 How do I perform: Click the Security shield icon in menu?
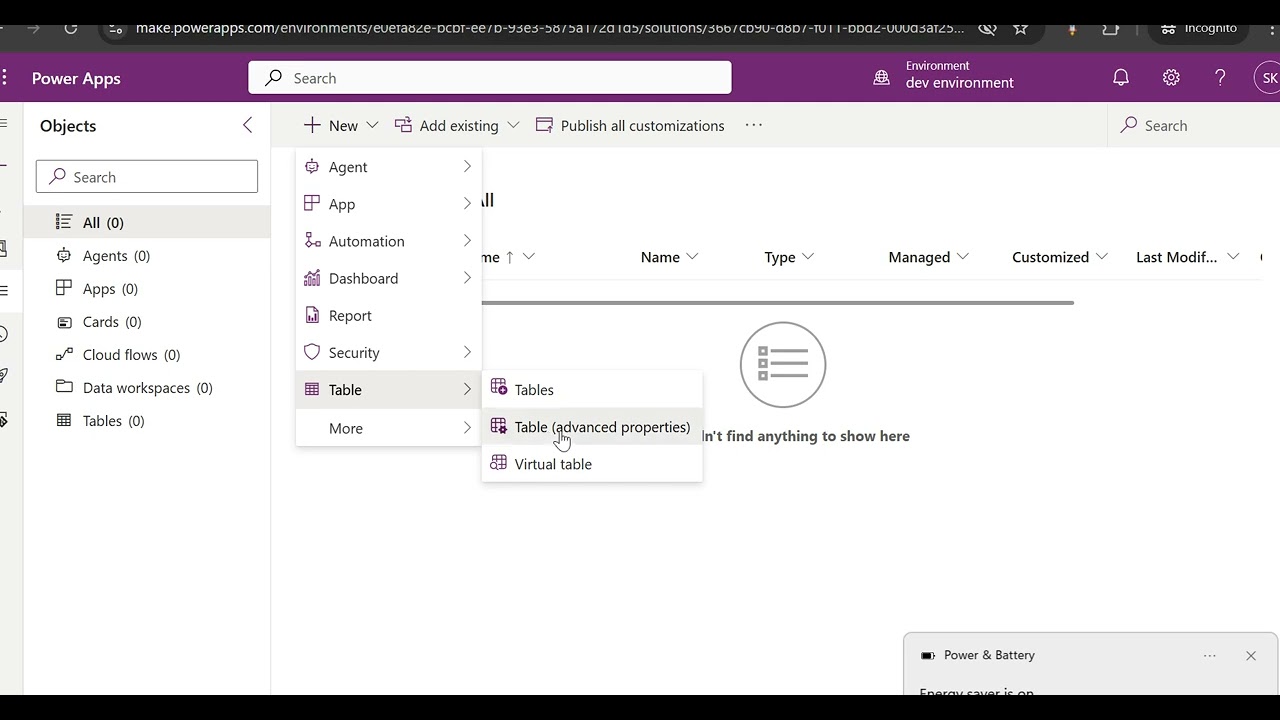pos(312,352)
